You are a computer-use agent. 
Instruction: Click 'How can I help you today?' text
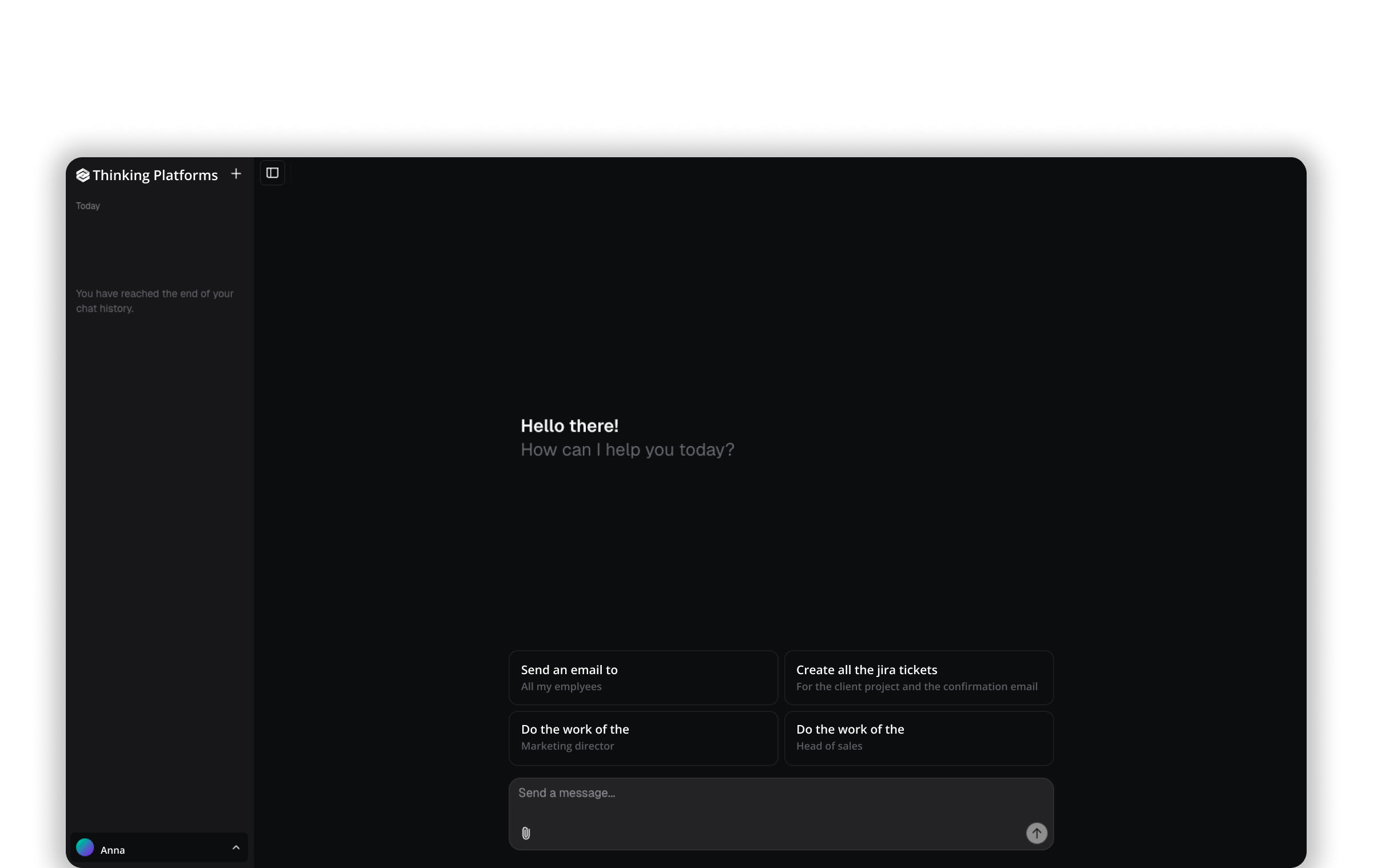pyautogui.click(x=627, y=450)
